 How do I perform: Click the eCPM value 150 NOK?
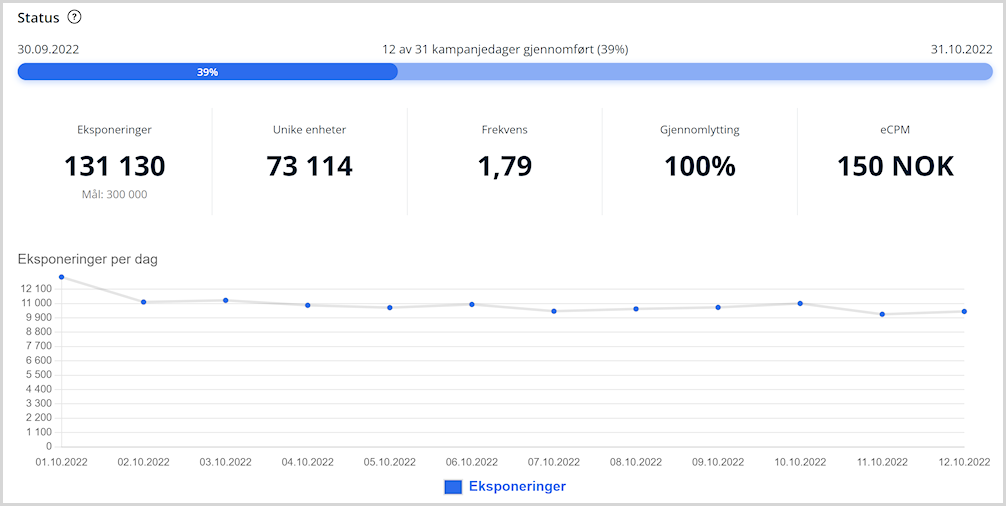896,166
